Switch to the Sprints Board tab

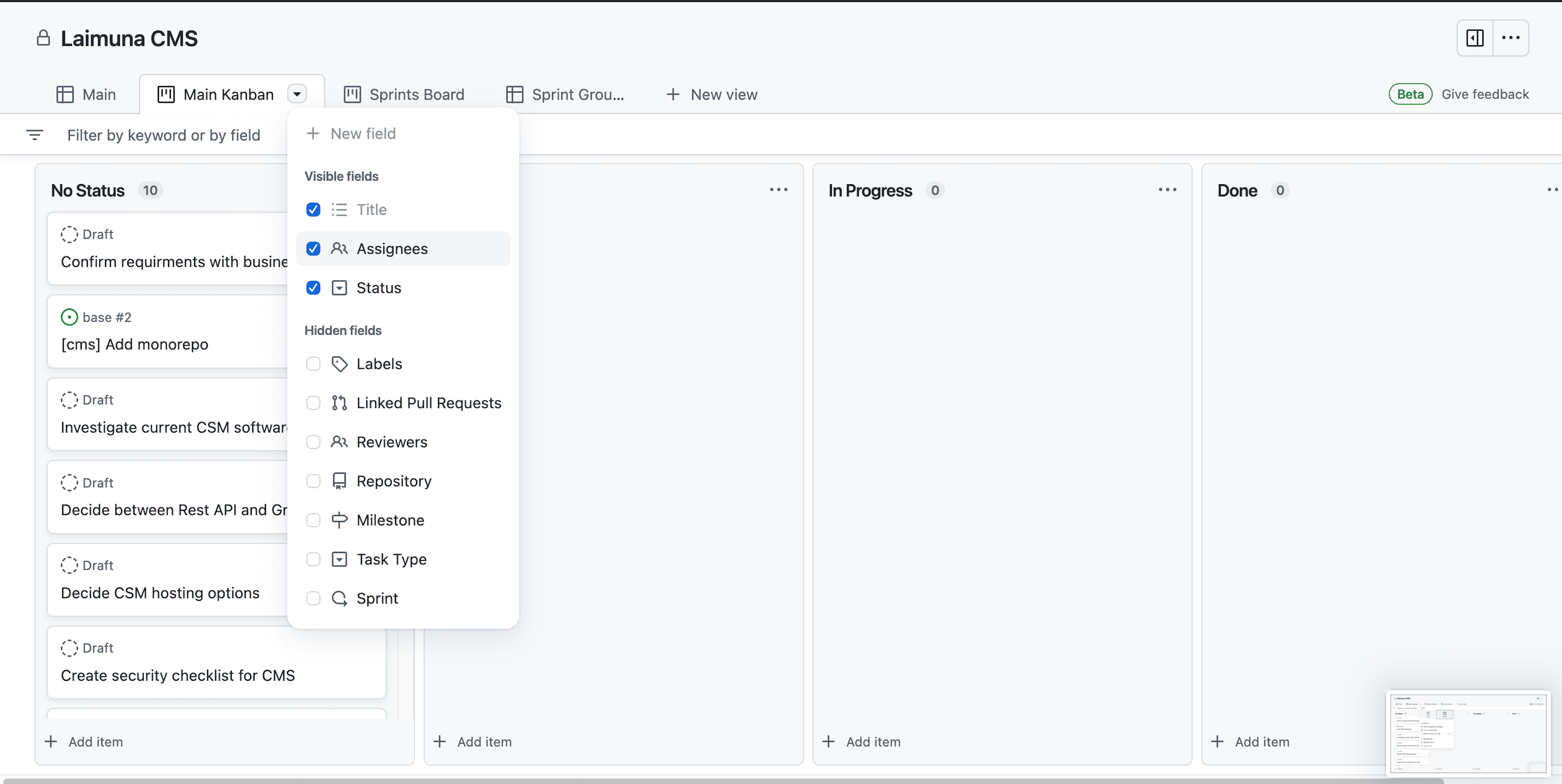point(404,95)
